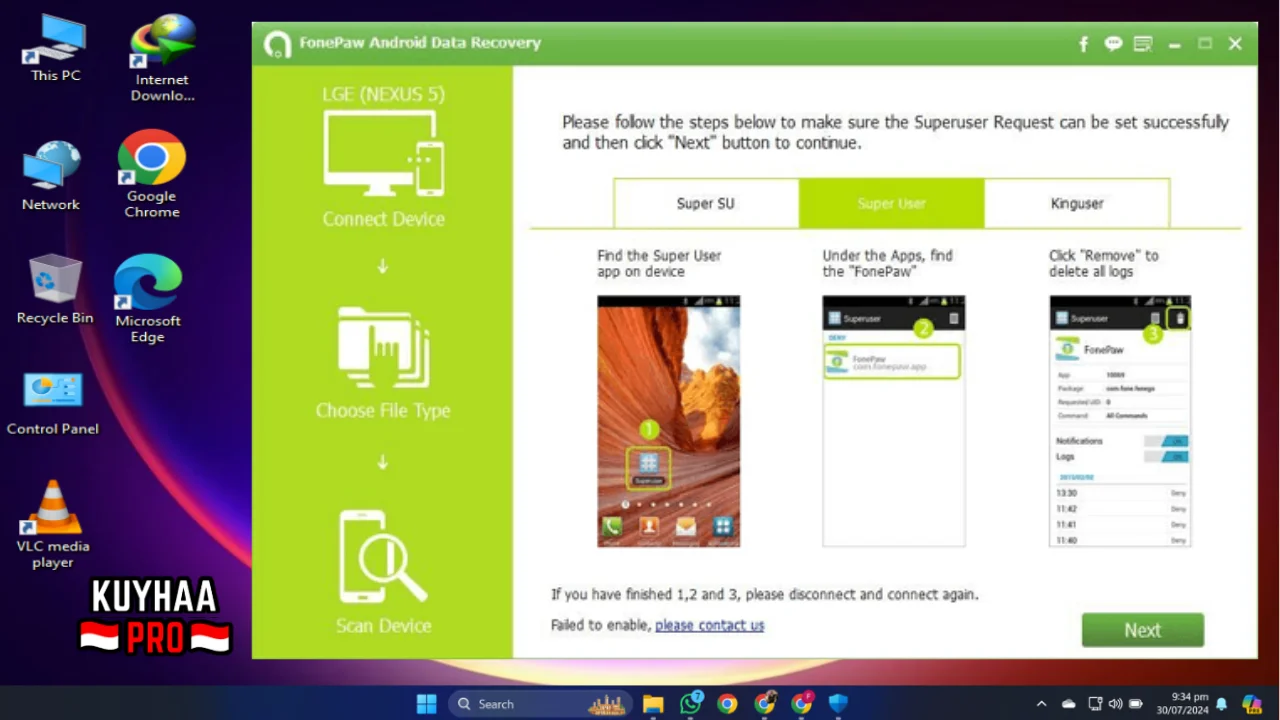
Task: Click the LGE (NEXUS 5) device name
Action: point(383,95)
